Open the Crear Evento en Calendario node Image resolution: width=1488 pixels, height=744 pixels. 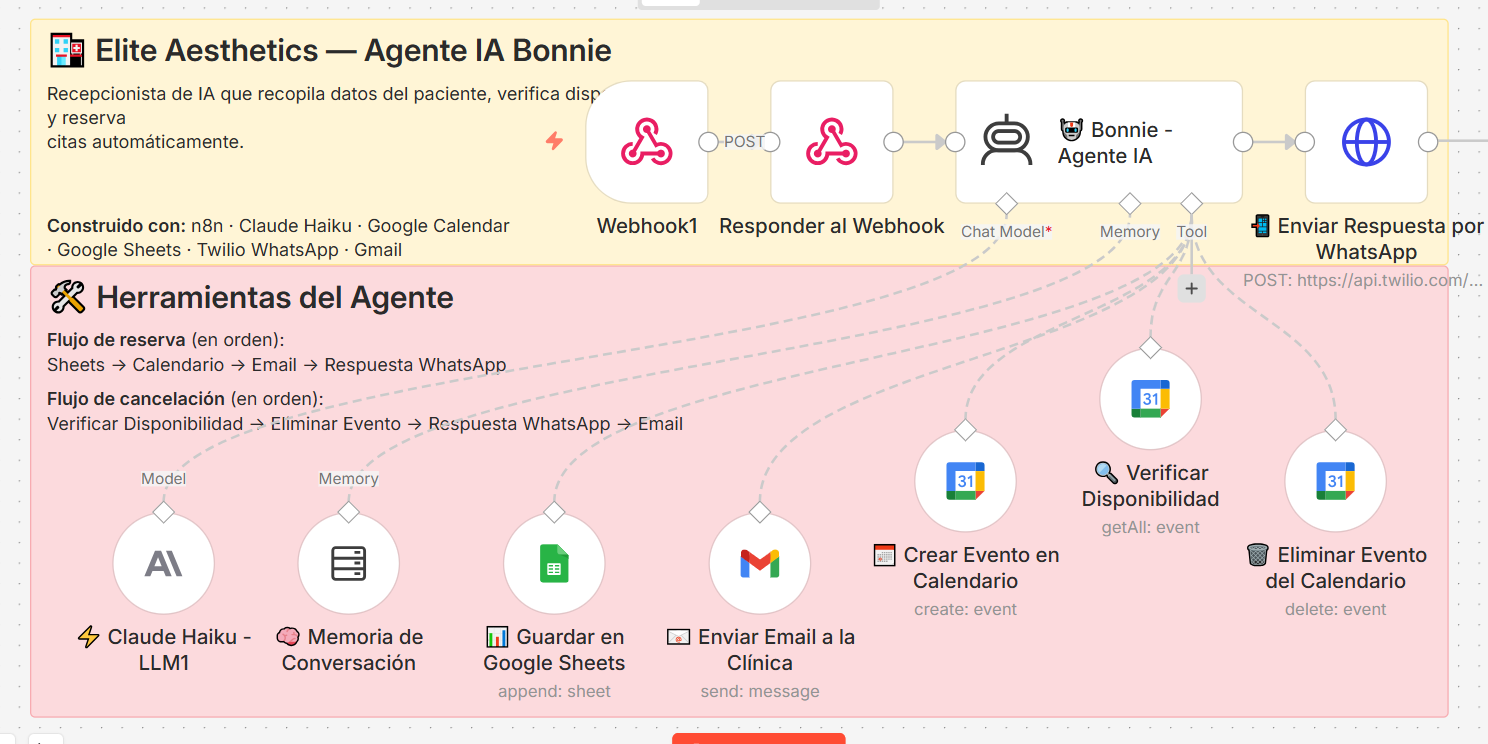pos(965,482)
